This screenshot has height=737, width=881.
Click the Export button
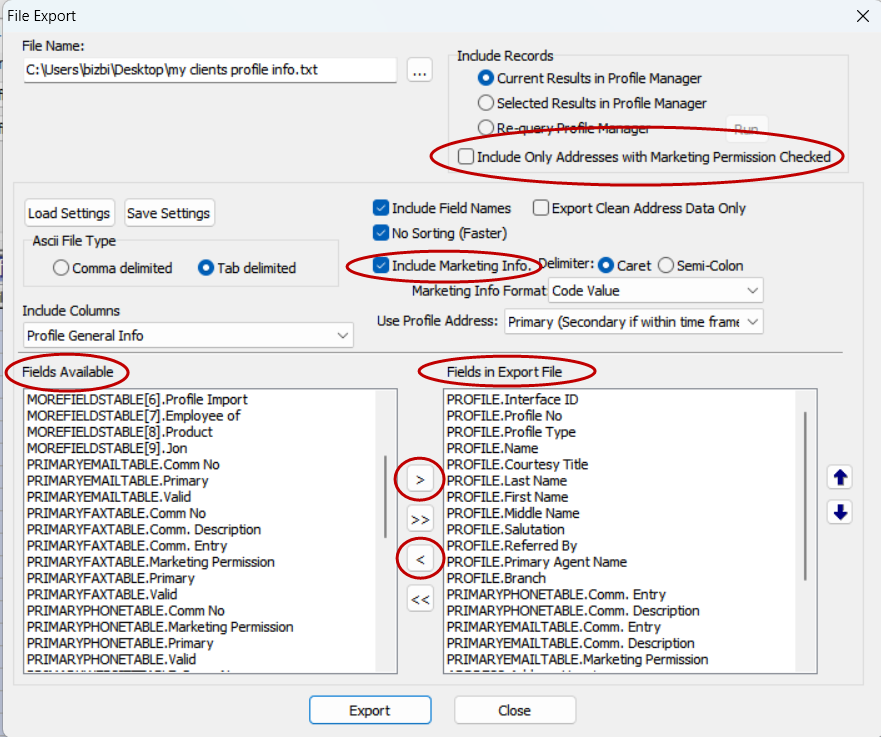pos(369,710)
